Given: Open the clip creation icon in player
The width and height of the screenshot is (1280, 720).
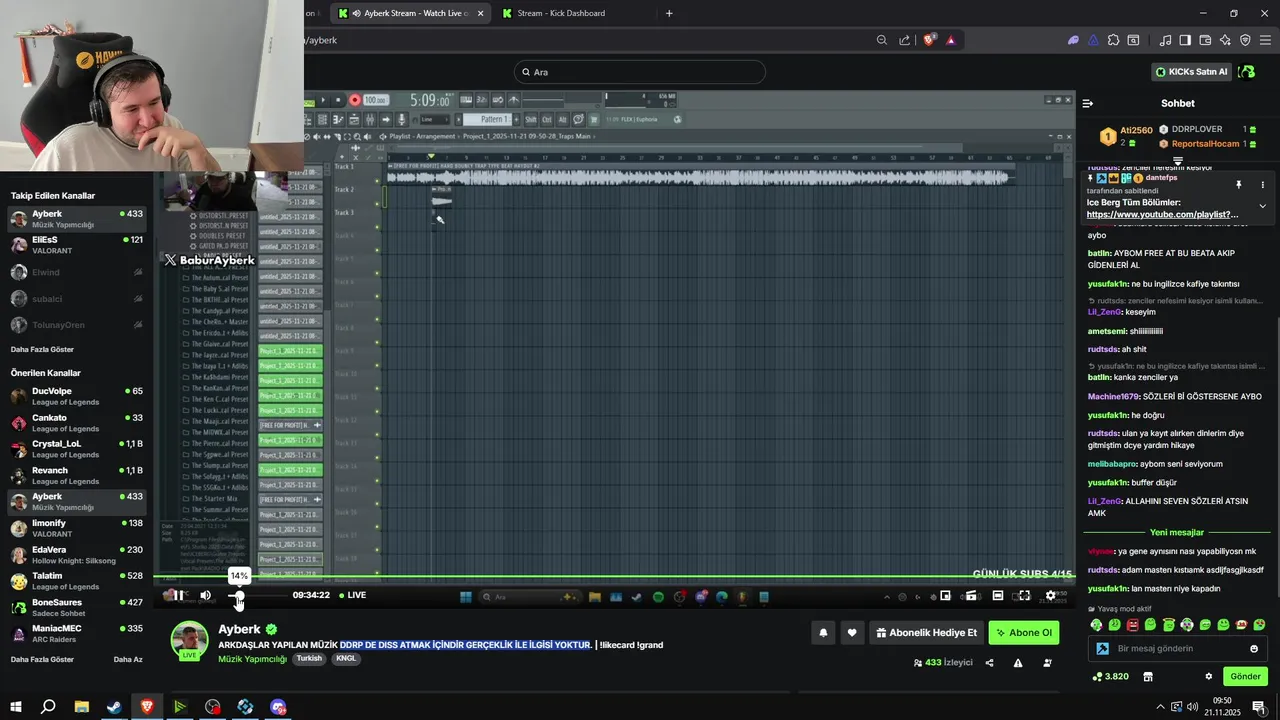Looking at the screenshot, I should (x=971, y=595).
